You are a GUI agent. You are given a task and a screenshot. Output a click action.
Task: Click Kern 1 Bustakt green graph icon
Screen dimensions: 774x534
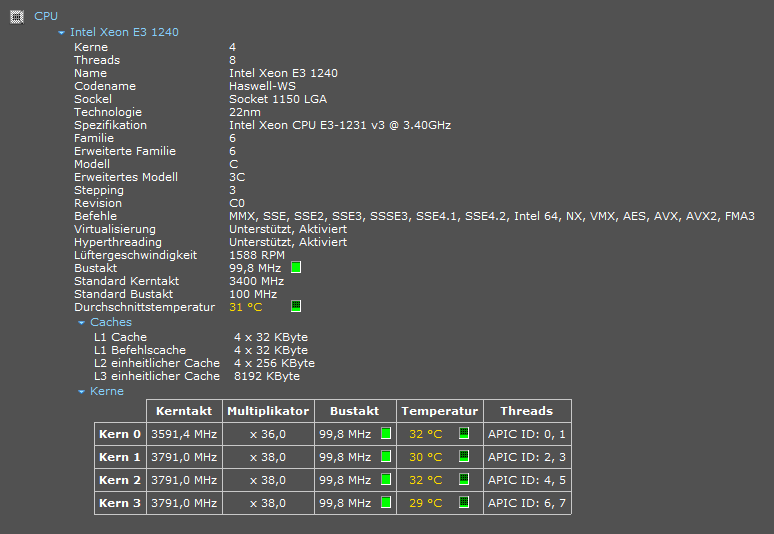[x=386, y=457]
